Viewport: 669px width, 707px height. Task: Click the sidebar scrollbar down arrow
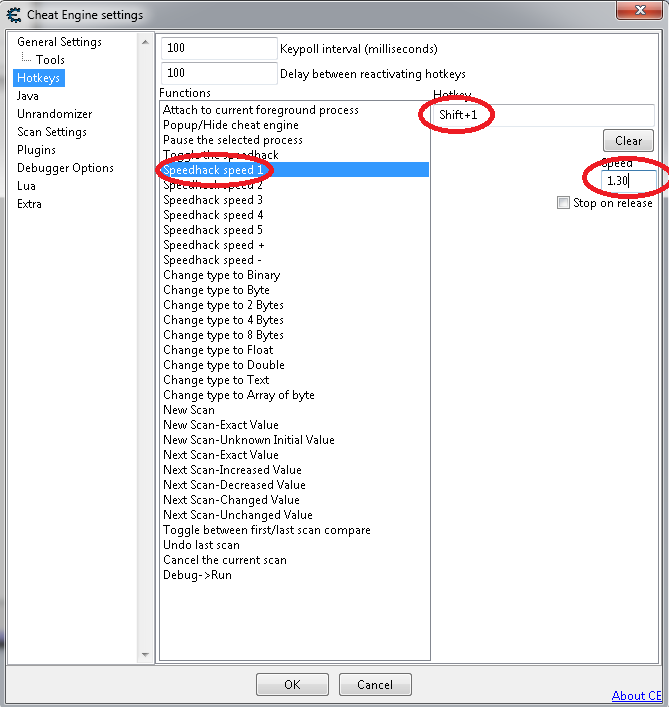click(x=145, y=655)
